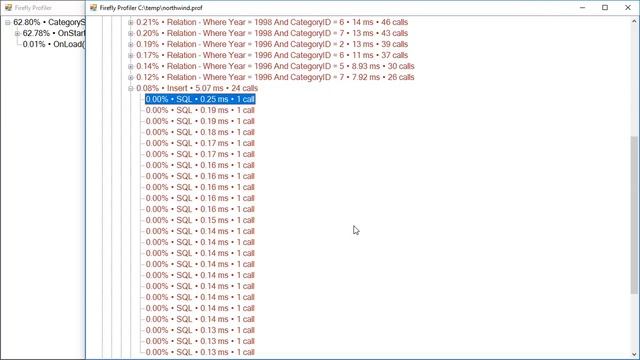Screen dimensions: 640x360
Task: Collapse the 62.80% CategoryS node in background window
Action: pyautogui.click(x=8, y=22)
